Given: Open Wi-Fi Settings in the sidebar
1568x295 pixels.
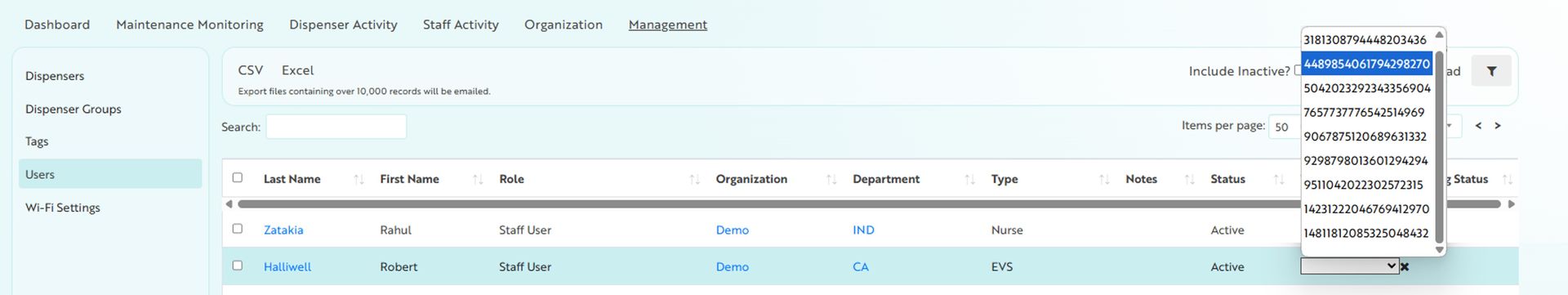Looking at the screenshot, I should tap(63, 208).
